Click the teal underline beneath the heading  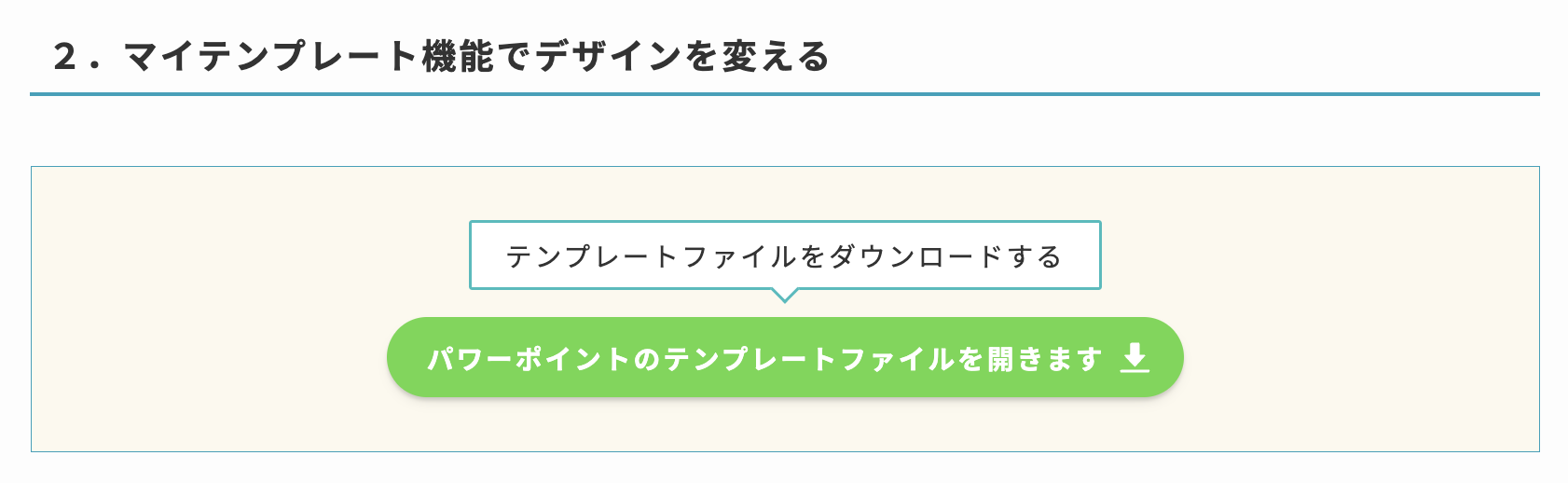point(785,94)
